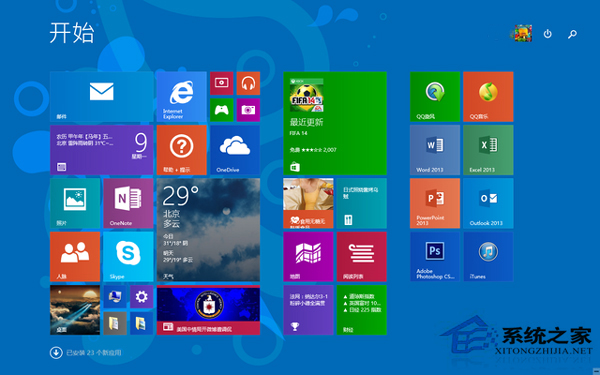Open the OneDrive cloud tile
The width and height of the screenshot is (600, 375).
[235, 150]
